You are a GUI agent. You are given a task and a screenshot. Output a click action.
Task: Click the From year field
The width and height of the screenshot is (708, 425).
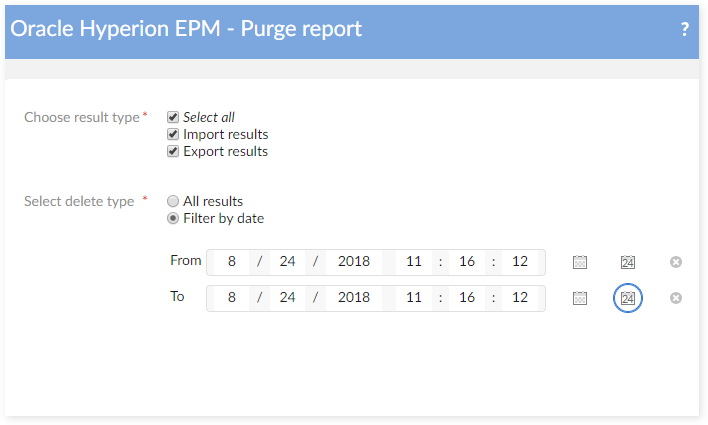click(x=354, y=262)
